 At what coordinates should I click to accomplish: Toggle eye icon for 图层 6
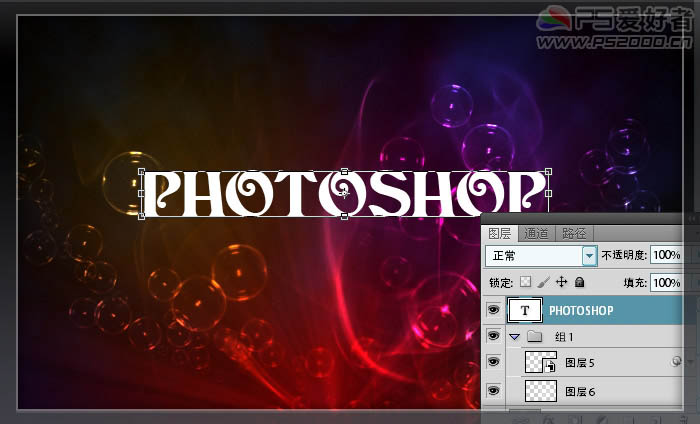(493, 391)
